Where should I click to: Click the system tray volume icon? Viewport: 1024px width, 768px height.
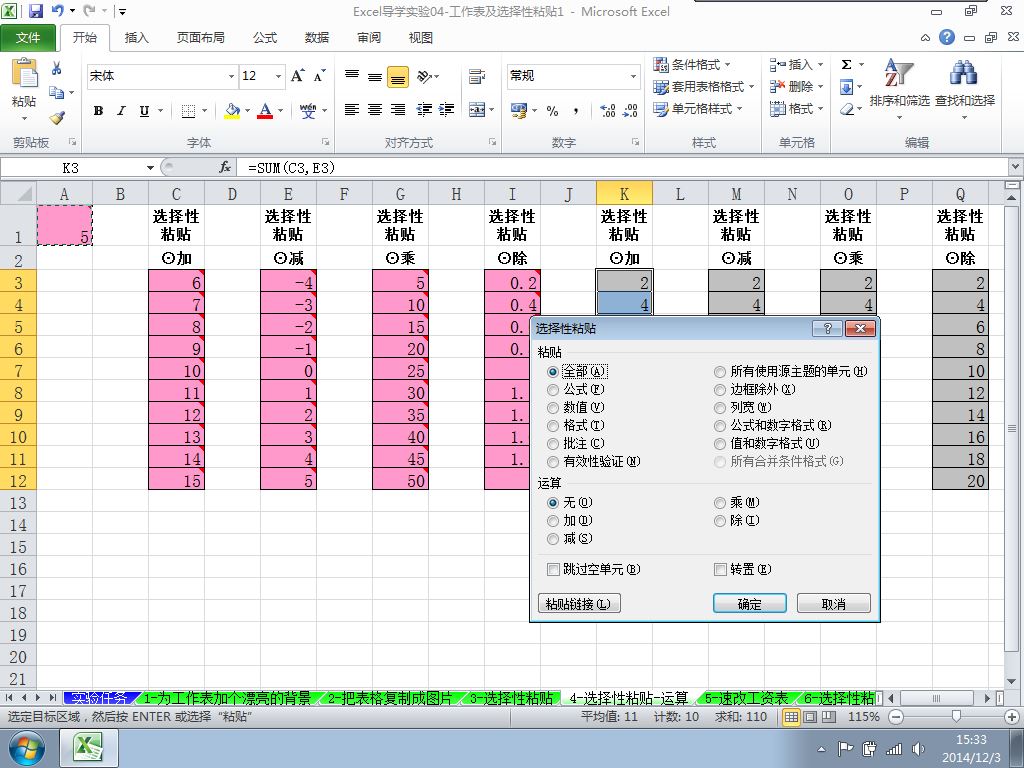coord(918,748)
